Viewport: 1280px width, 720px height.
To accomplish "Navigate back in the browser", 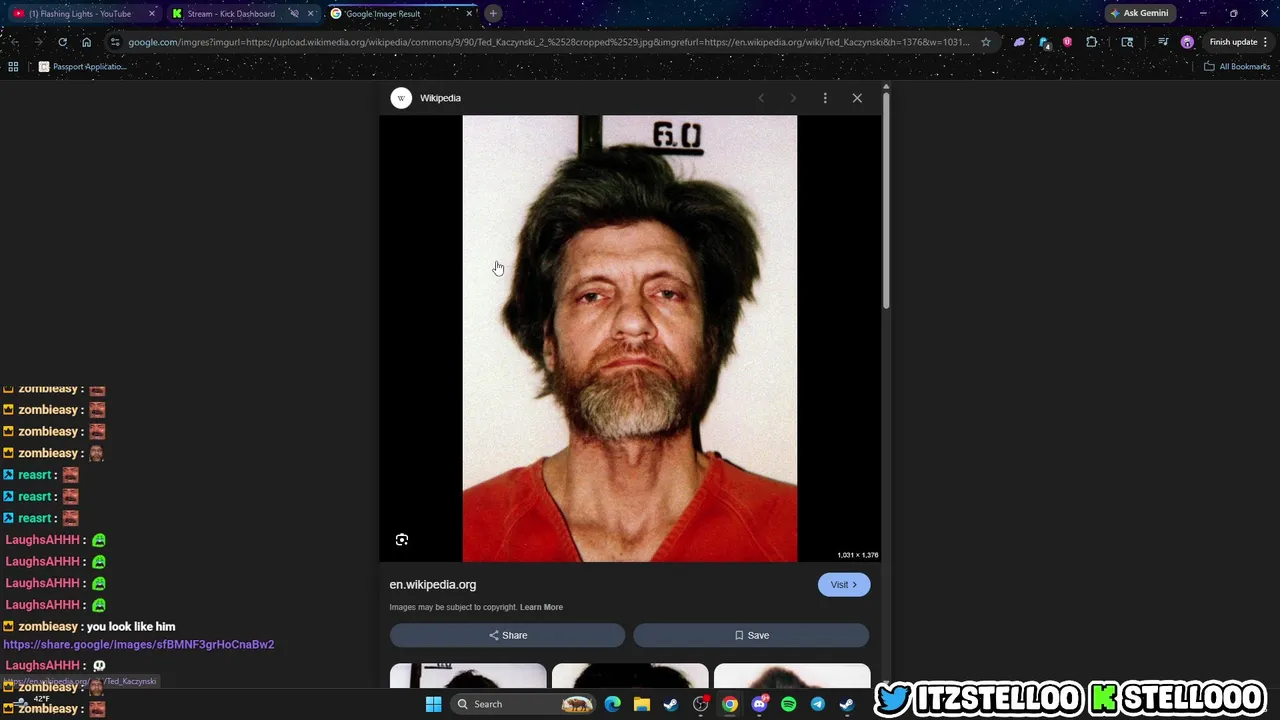I will click(14, 42).
